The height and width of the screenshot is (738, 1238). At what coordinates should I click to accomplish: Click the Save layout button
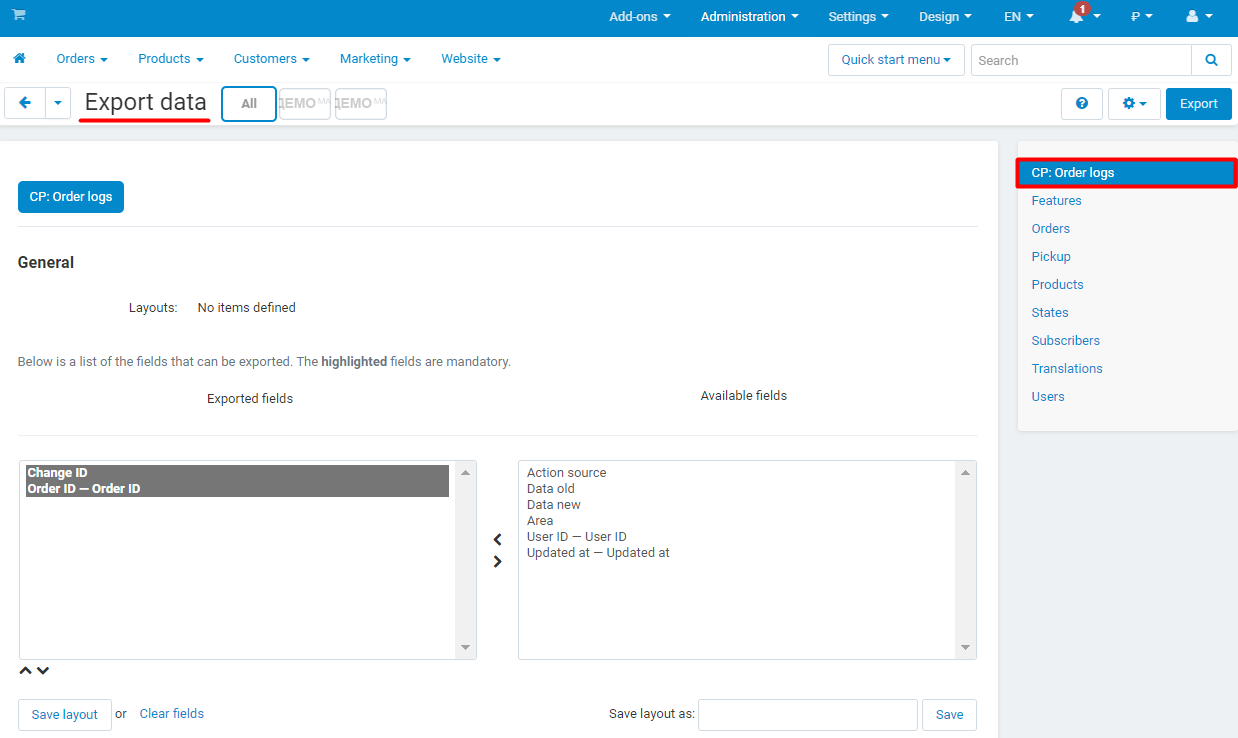pos(65,715)
